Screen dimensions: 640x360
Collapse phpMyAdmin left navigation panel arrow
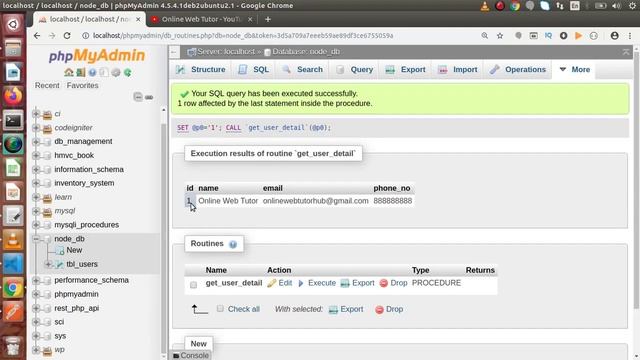(174, 52)
